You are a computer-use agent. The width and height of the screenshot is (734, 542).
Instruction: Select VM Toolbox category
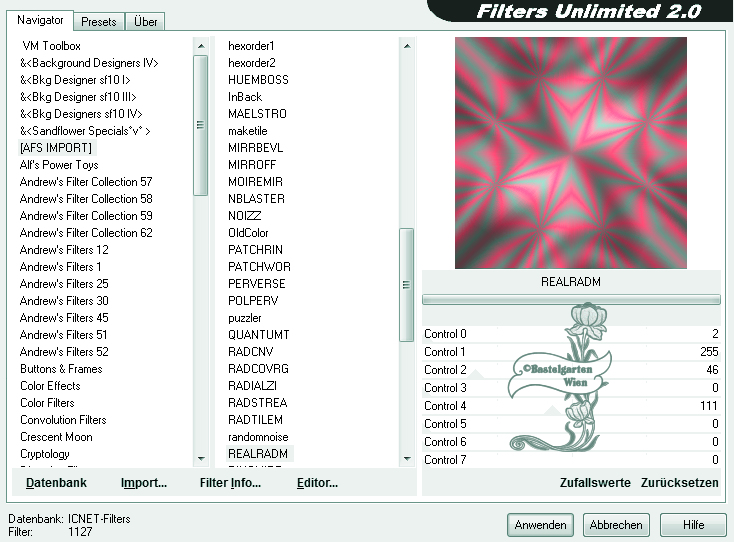click(x=51, y=46)
